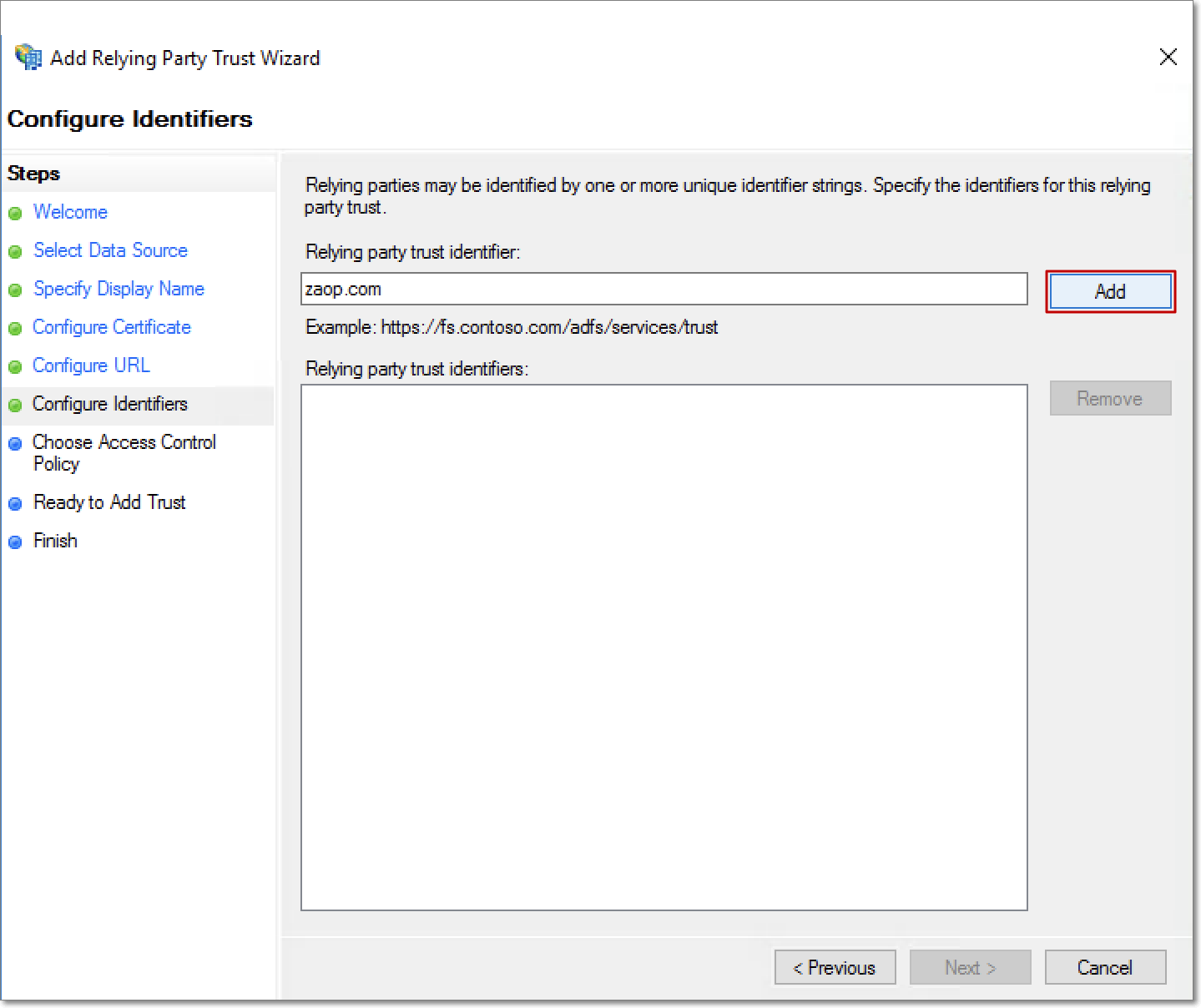1201x1008 pixels.
Task: Click the blue bullet beside Ready to Add Trust
Action: click(15, 504)
